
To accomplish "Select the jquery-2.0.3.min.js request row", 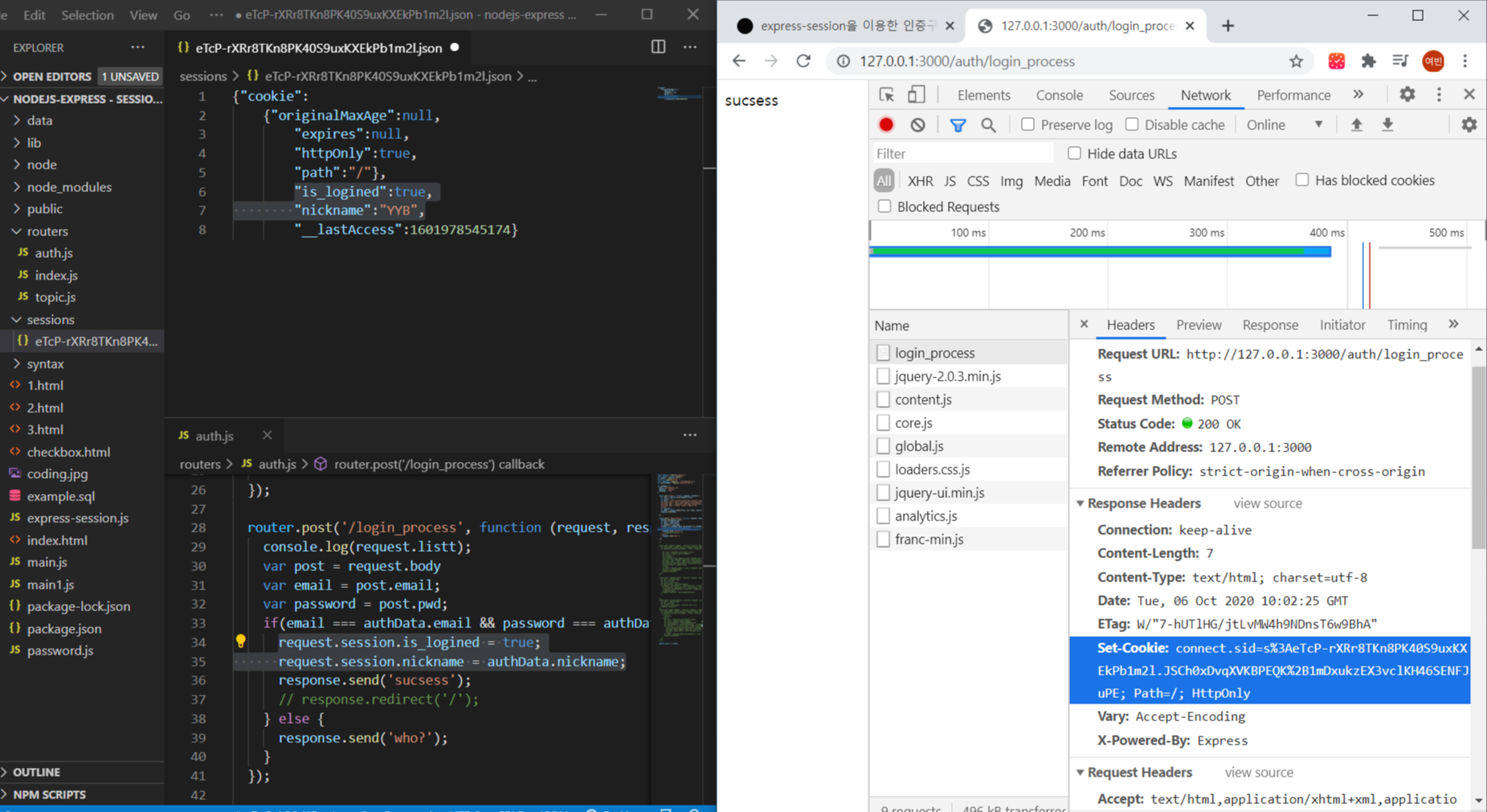I will tap(969, 376).
